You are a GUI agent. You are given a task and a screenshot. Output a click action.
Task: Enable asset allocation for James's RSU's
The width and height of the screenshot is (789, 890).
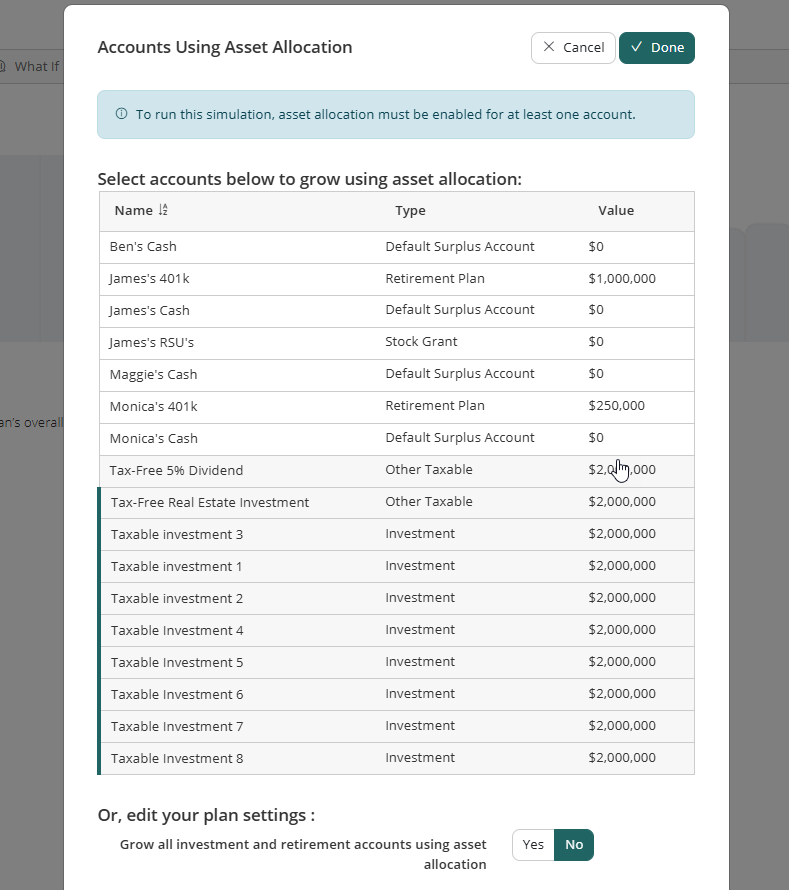click(x=396, y=343)
